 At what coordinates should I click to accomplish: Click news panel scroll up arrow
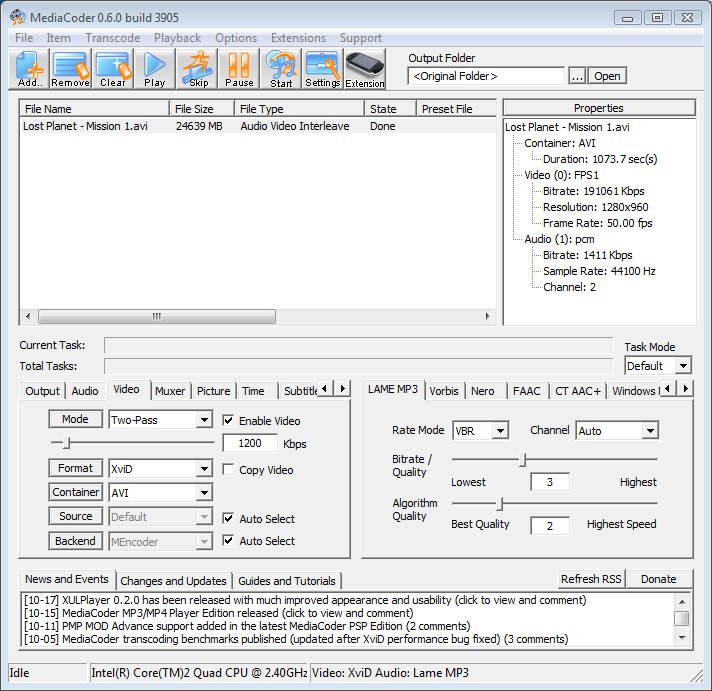(682, 602)
